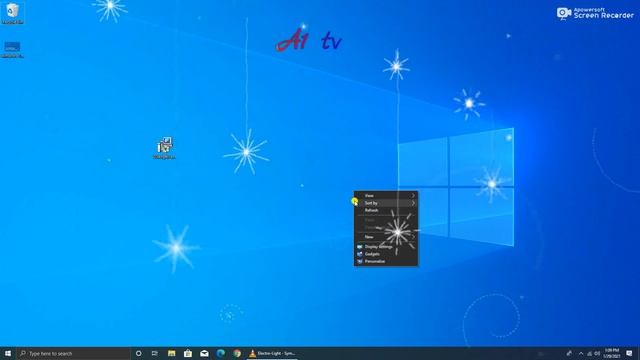
Task: Open the Mail app on the taskbar
Action: (204, 353)
